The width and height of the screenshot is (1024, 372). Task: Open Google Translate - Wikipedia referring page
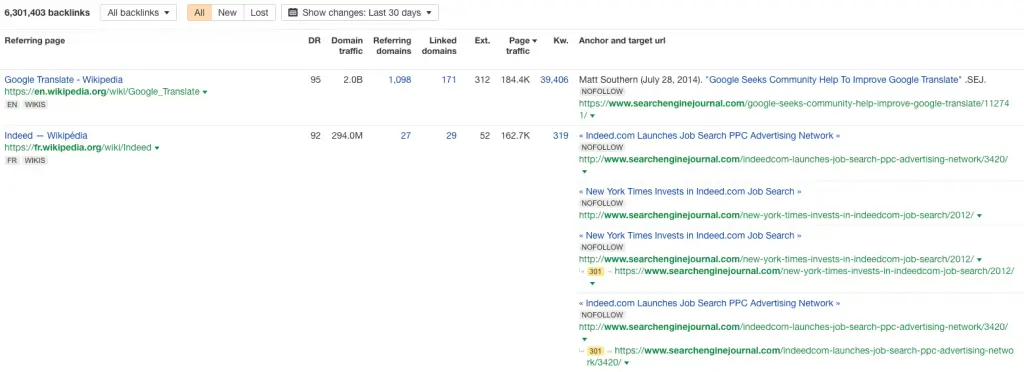pos(63,80)
